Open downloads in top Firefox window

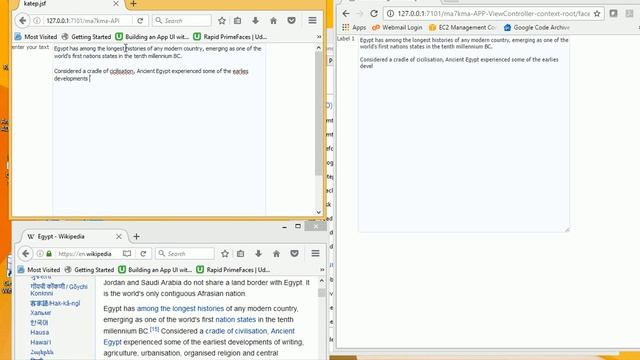[256, 20]
